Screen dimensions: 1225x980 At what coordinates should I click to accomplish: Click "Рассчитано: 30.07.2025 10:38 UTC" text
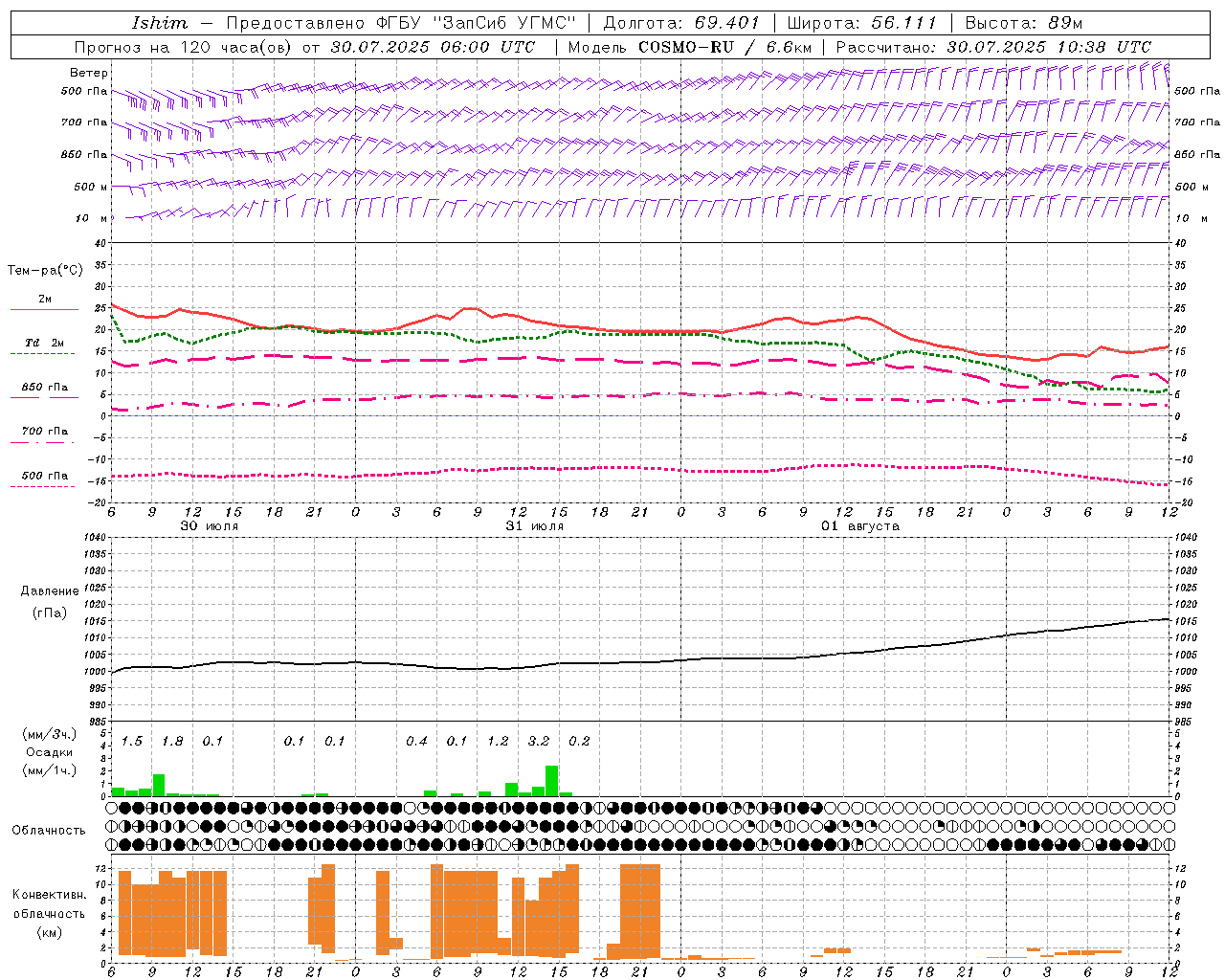993,47
